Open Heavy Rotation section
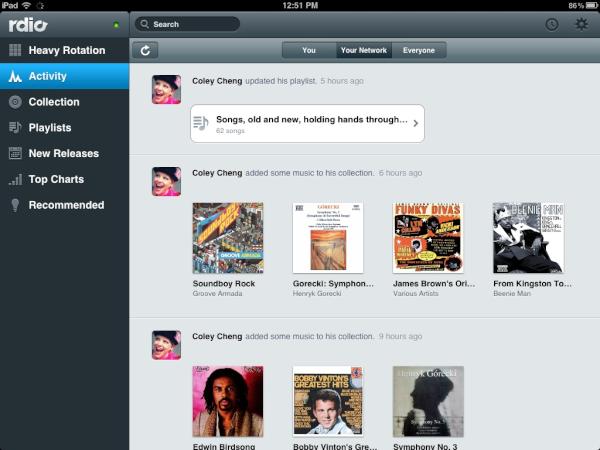The width and height of the screenshot is (600, 450). [64, 50]
